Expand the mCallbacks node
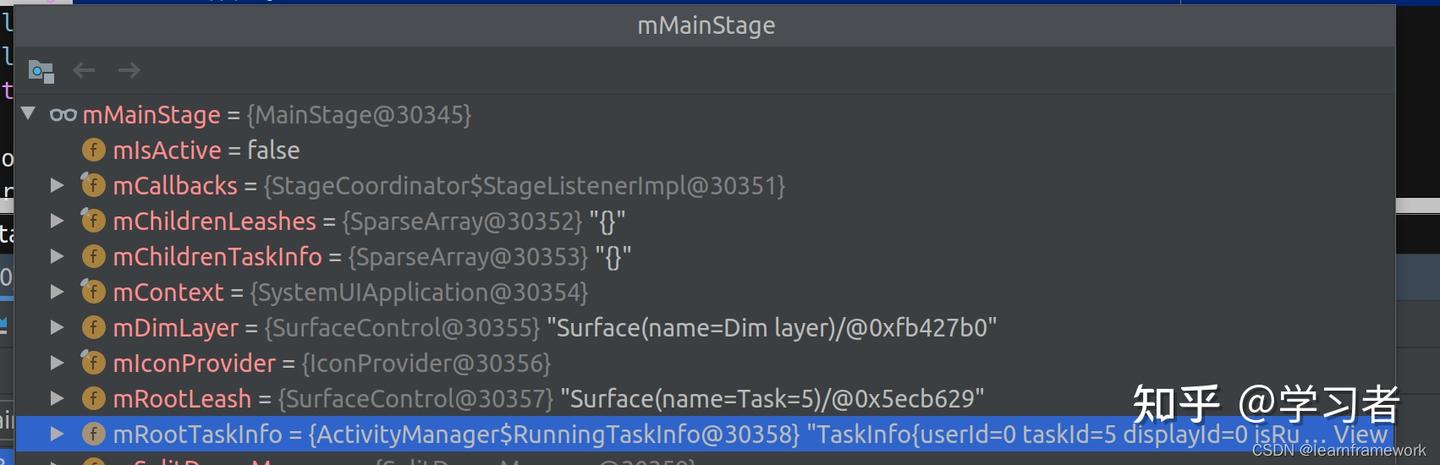Viewport: 1440px width, 465px height. point(58,186)
